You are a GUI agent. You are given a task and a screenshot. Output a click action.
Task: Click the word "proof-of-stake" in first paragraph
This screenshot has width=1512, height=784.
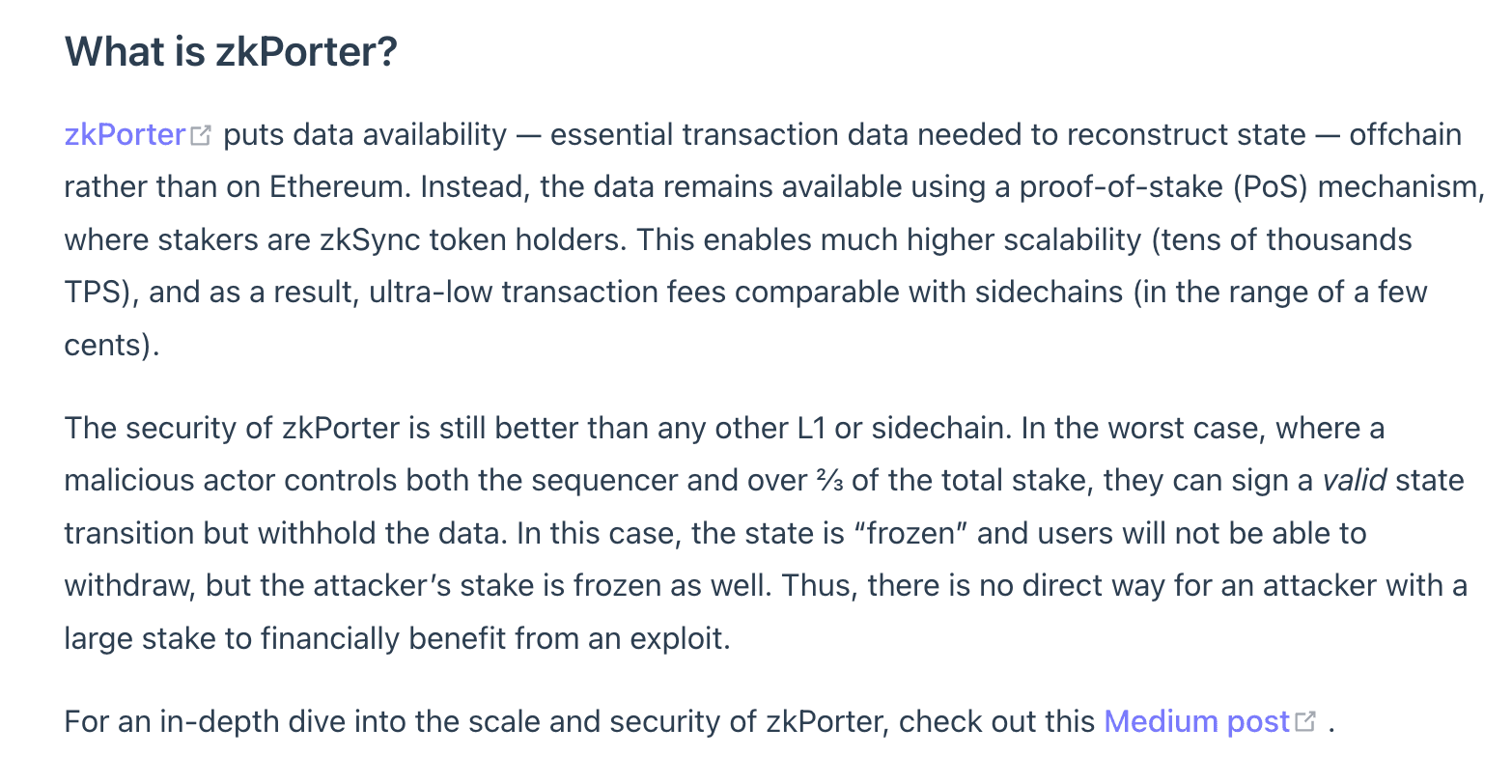tap(1116, 186)
